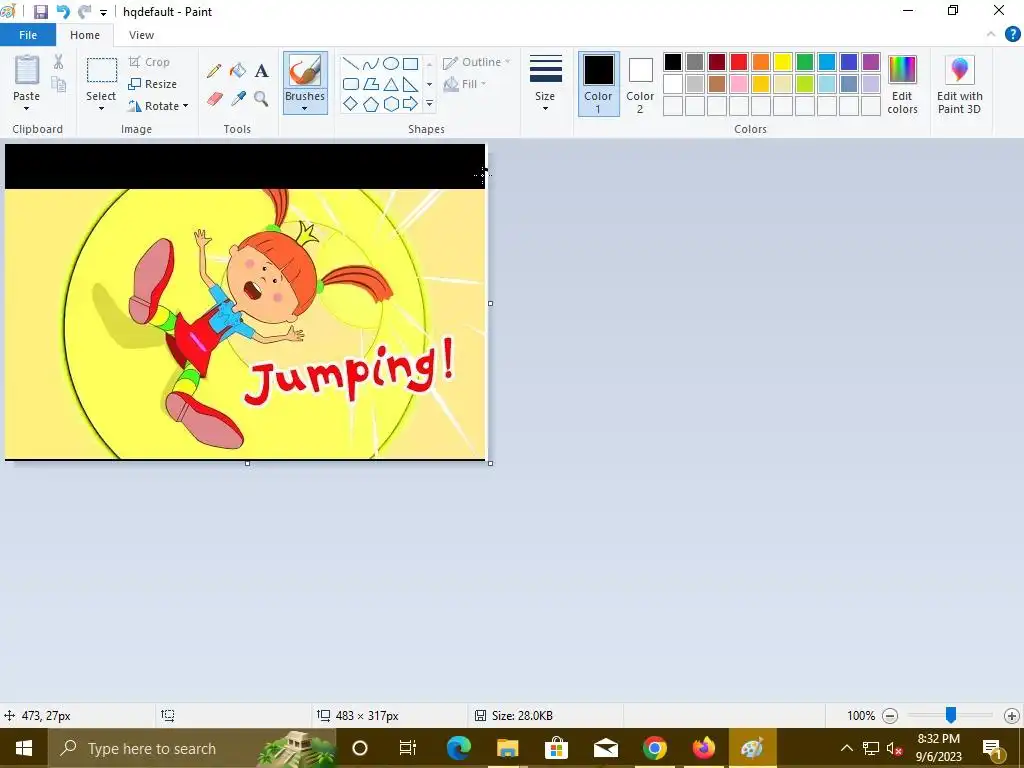Click the Paste clipboard icon
This screenshot has width=1024, height=768.
(27, 70)
